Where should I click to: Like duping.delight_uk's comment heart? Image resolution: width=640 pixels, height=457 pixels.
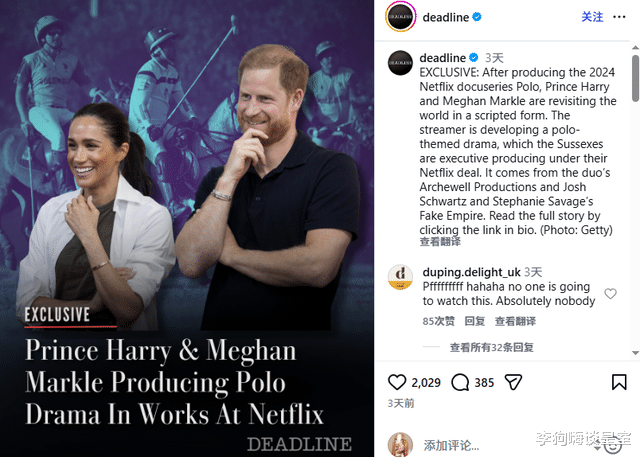[x=610, y=293]
